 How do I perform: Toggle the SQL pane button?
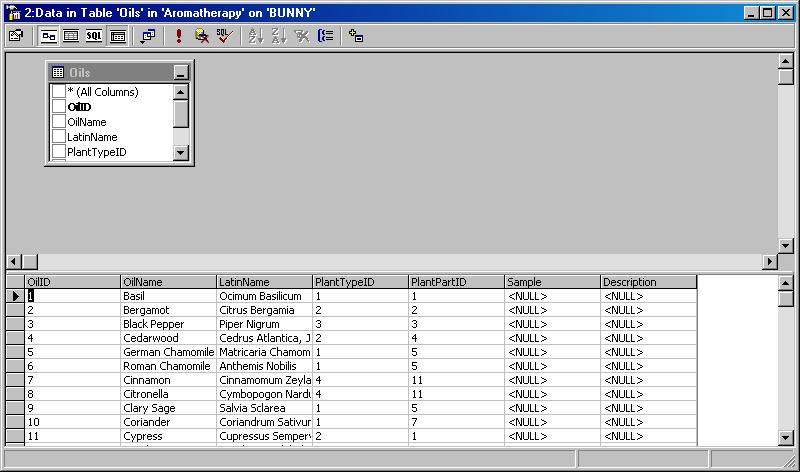94,35
